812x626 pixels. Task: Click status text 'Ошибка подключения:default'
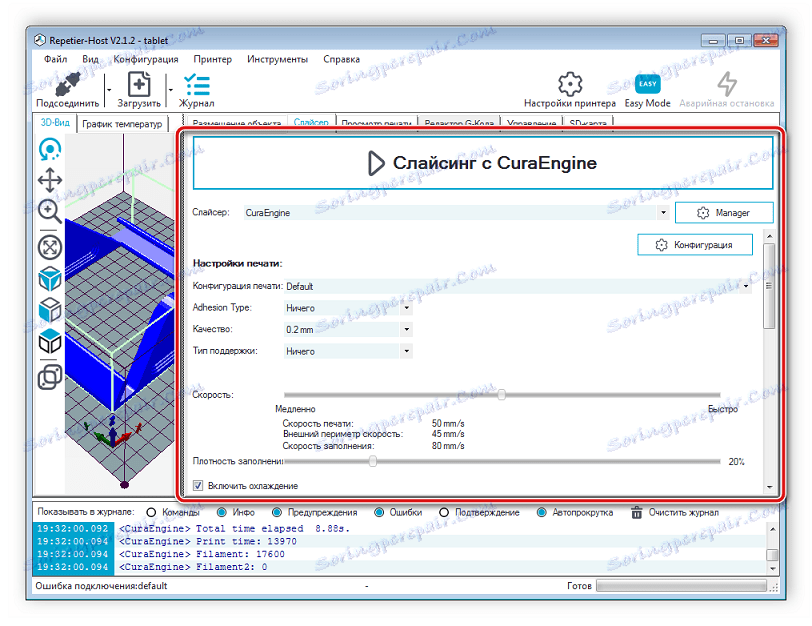101,586
